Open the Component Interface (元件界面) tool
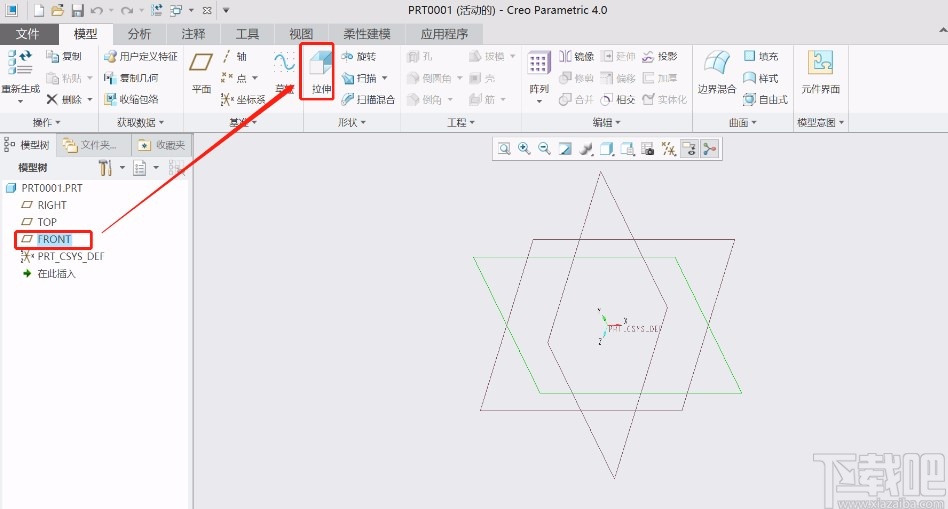This screenshot has width=948, height=509. 820,73
